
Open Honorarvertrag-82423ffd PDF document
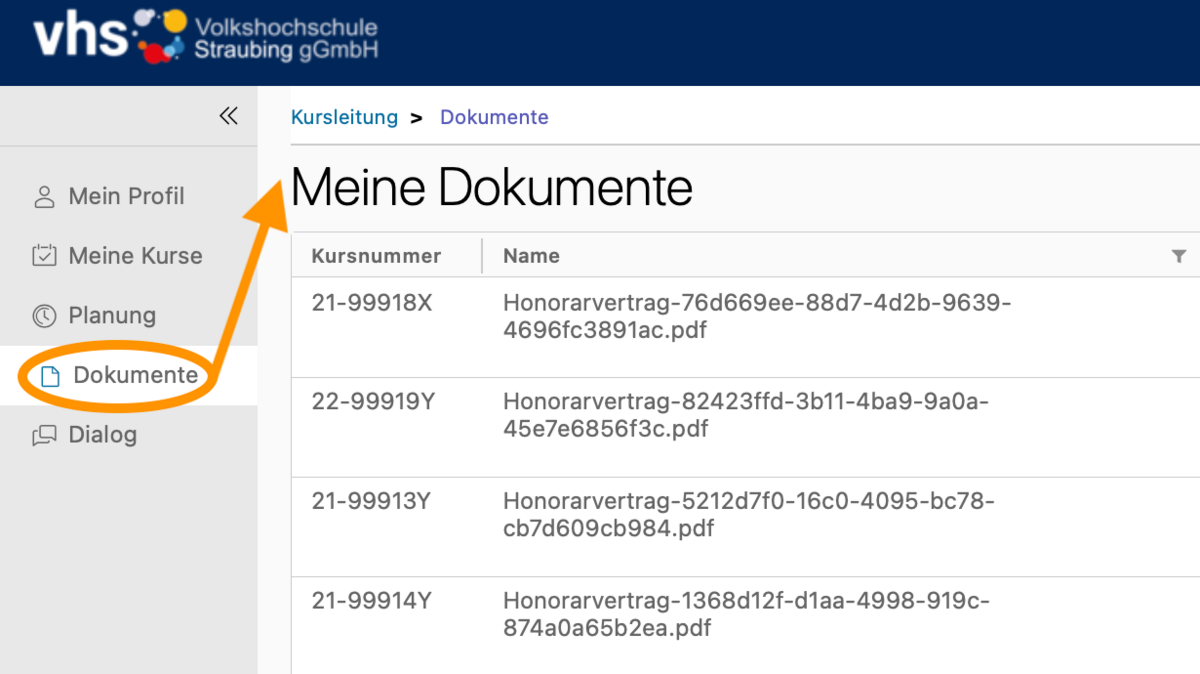point(745,415)
